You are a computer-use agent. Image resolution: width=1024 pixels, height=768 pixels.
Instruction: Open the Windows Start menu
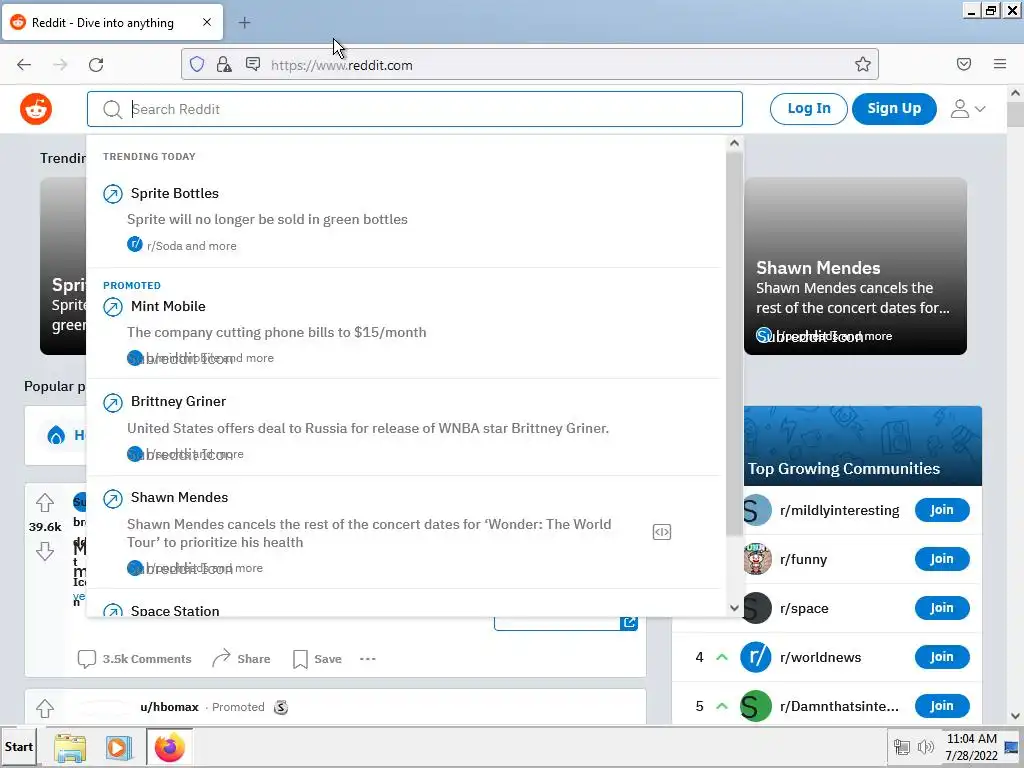(18, 747)
